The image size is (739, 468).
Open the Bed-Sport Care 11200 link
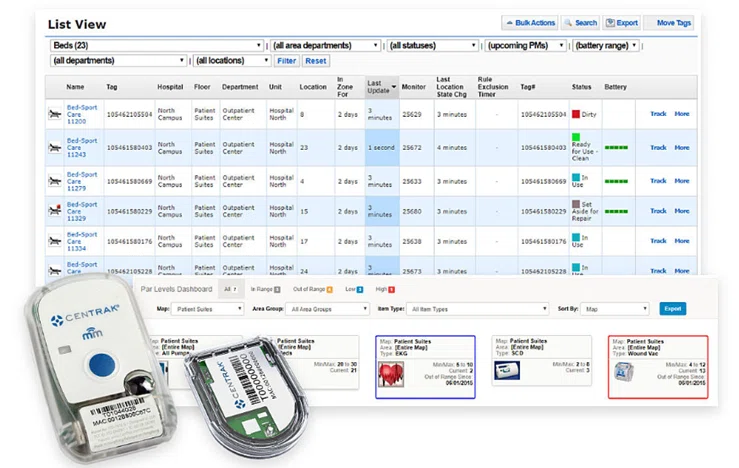point(82,114)
